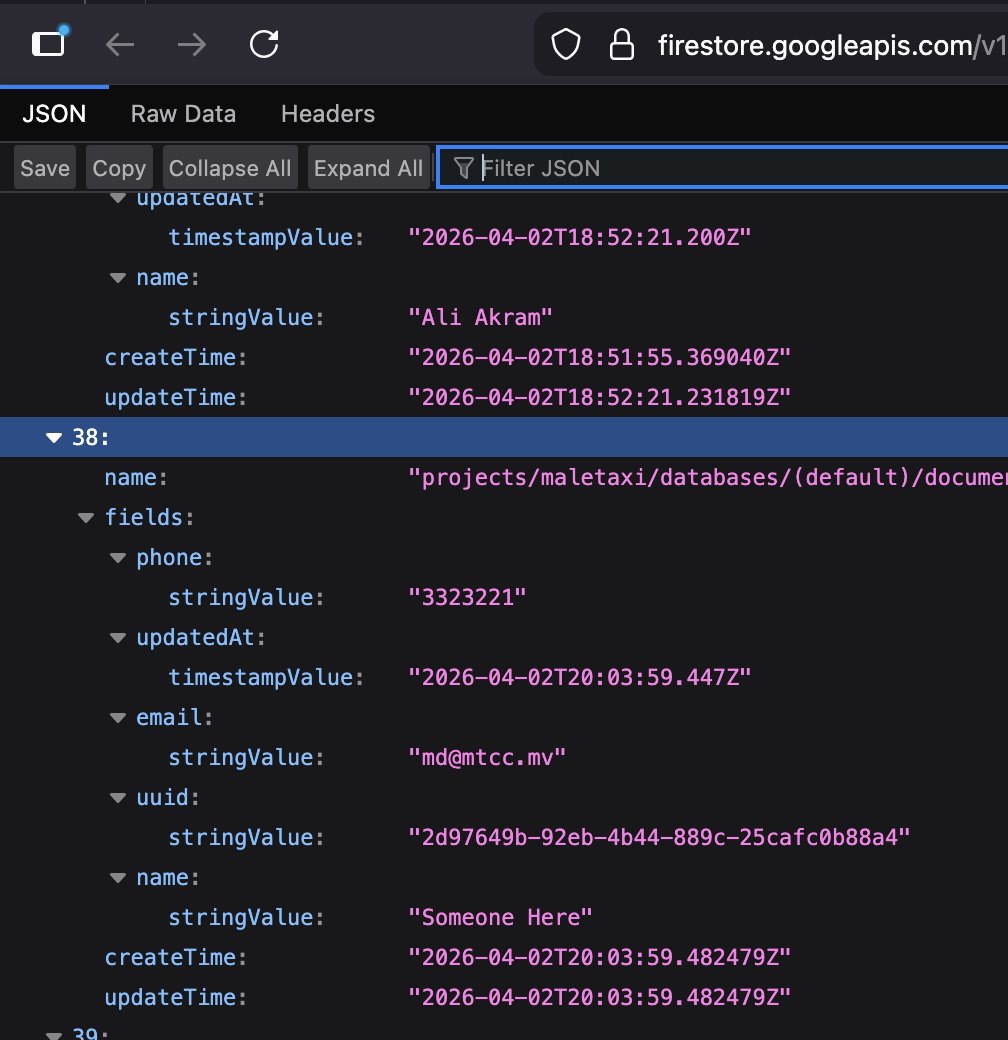Expand toggle for item 39

tap(54, 1035)
